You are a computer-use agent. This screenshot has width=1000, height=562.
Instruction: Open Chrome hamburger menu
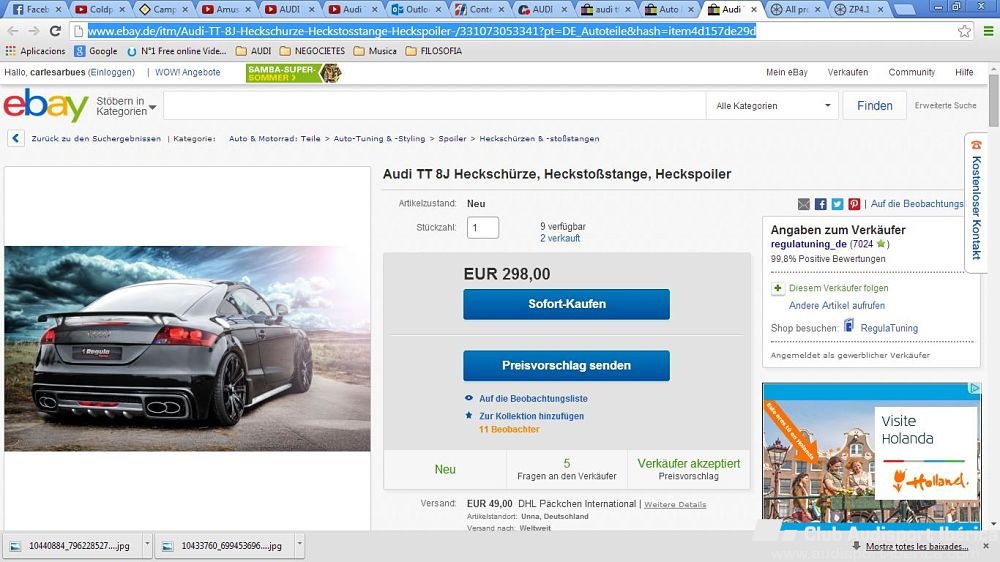coord(988,31)
